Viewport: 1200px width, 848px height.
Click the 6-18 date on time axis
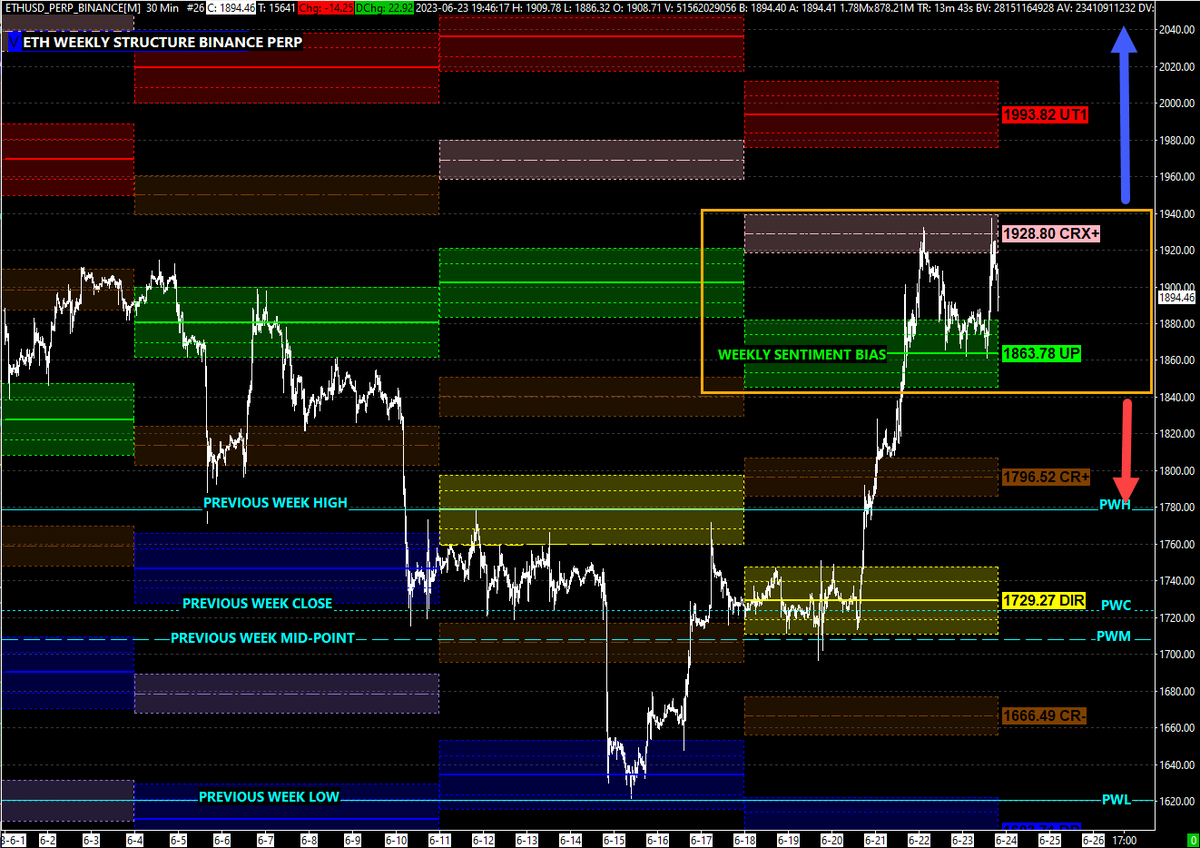[744, 841]
